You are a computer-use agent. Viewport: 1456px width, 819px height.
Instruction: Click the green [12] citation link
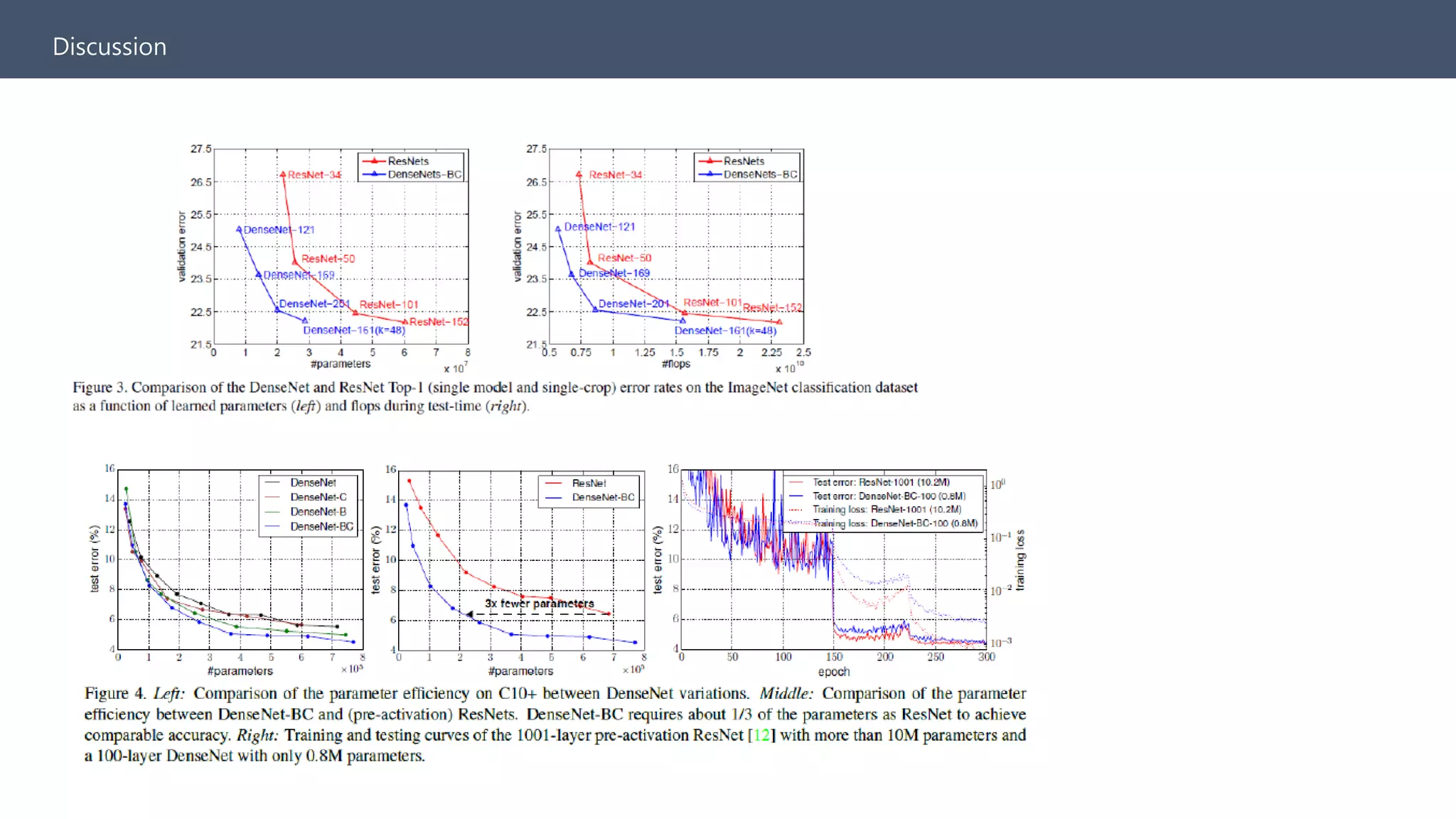761,735
